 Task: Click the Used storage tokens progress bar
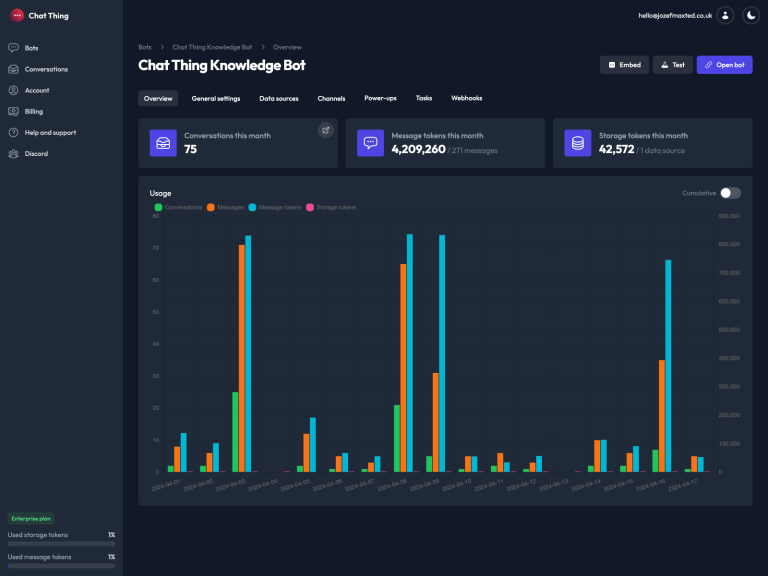point(61,544)
